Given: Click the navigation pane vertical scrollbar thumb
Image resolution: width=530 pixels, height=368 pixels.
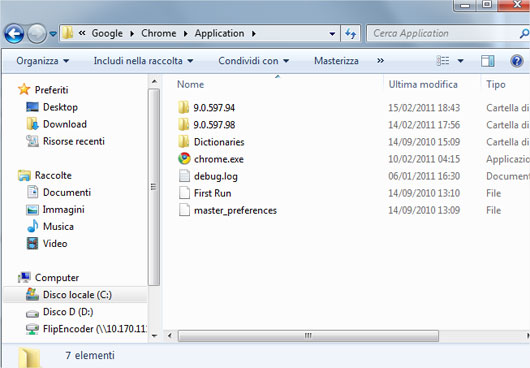Looking at the screenshot, I should 154,187.
